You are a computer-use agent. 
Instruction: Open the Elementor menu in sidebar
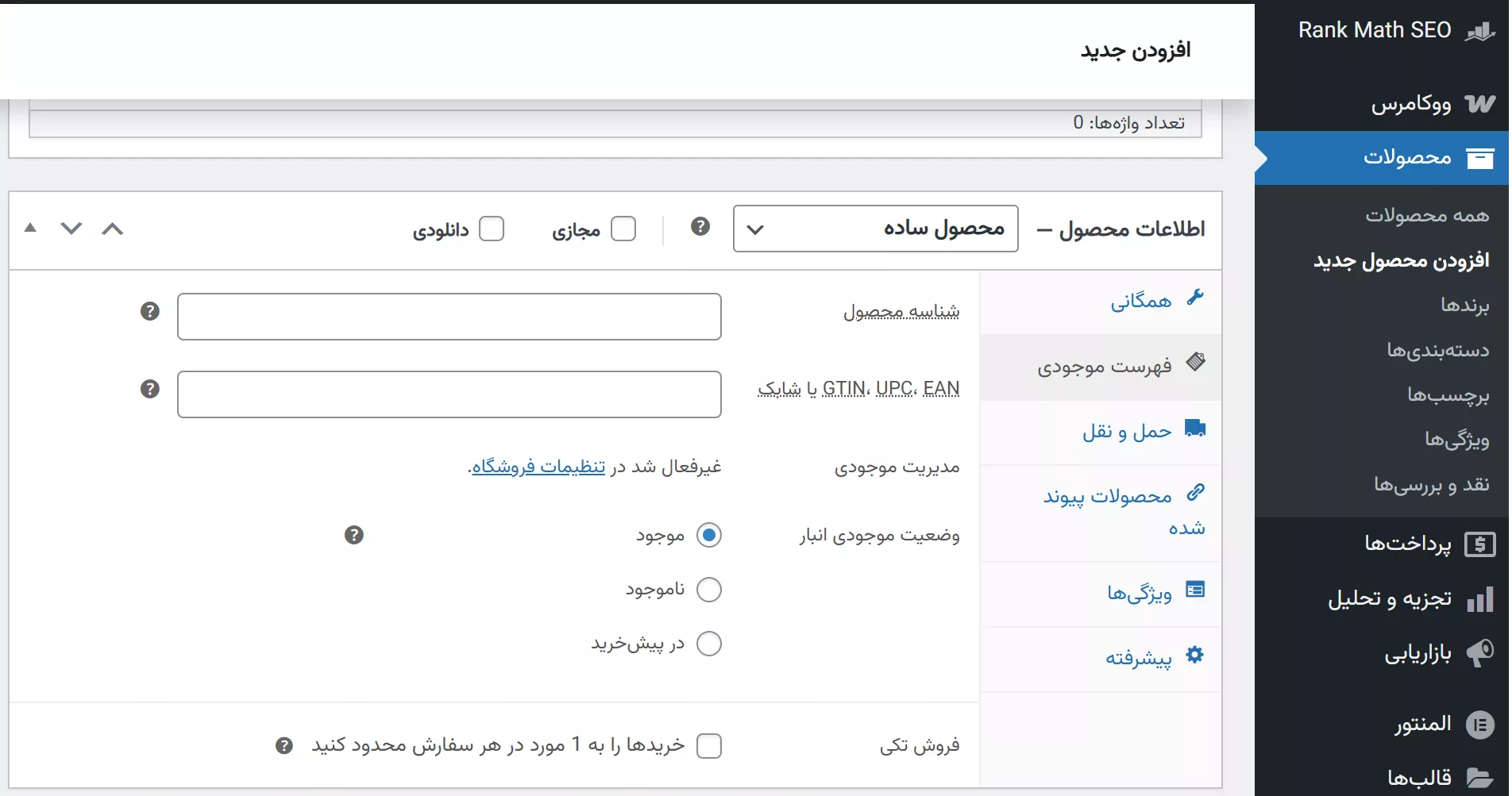(1422, 725)
